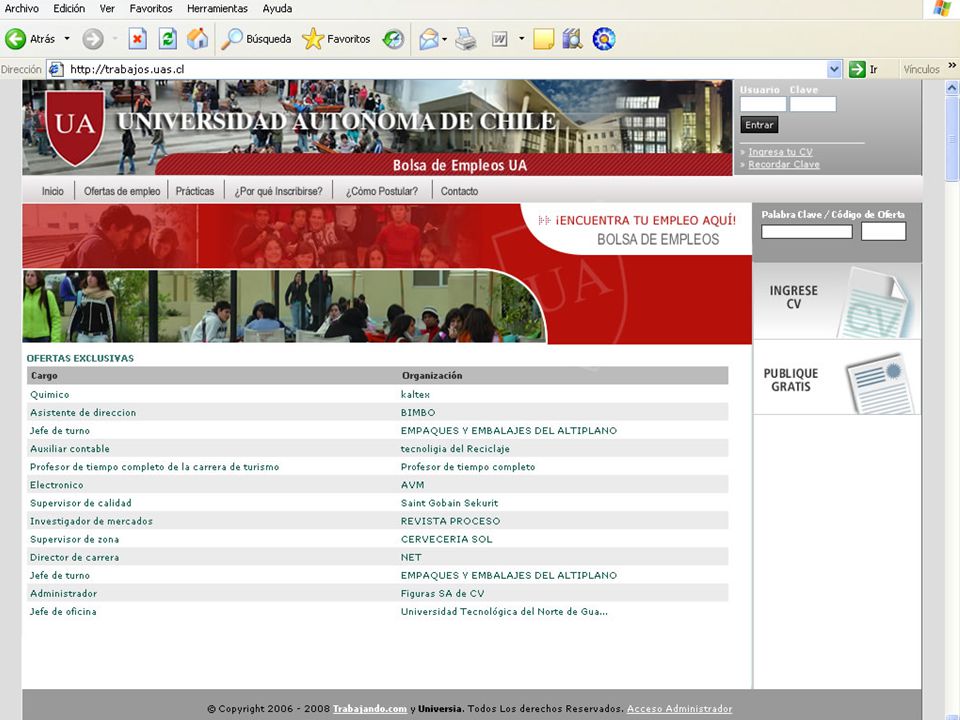Open the Quimico job offer

click(50, 394)
